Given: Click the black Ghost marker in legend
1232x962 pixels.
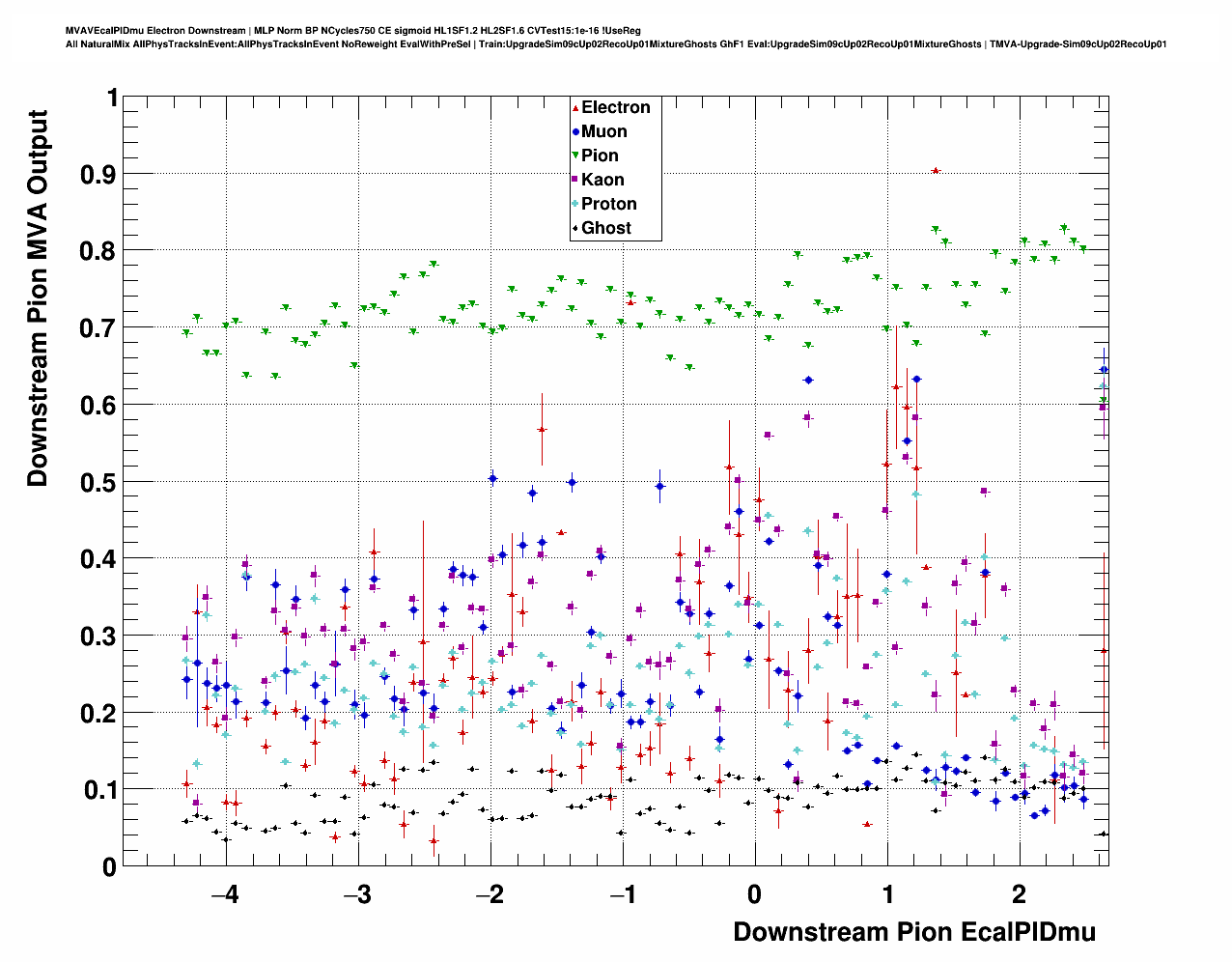Looking at the screenshot, I should [x=575, y=228].
